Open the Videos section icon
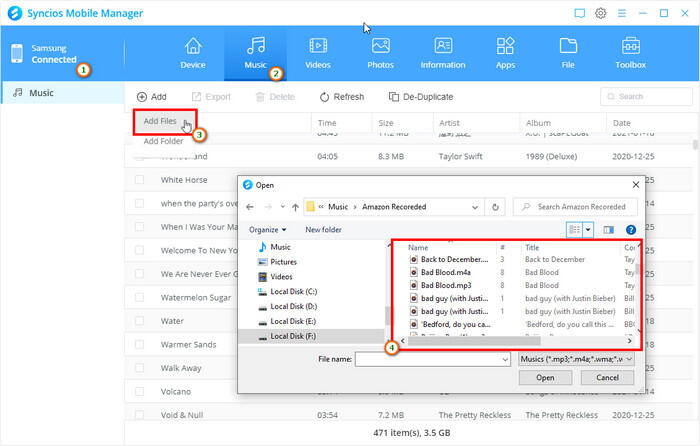Image resolution: width=700 pixels, height=446 pixels. point(318,46)
